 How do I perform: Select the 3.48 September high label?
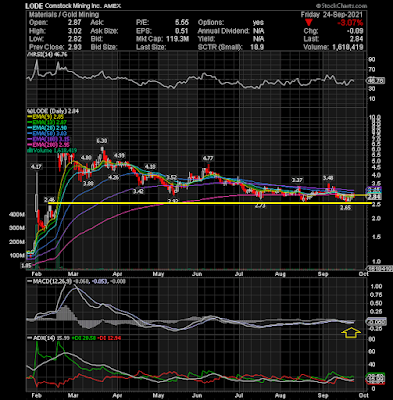point(328,178)
